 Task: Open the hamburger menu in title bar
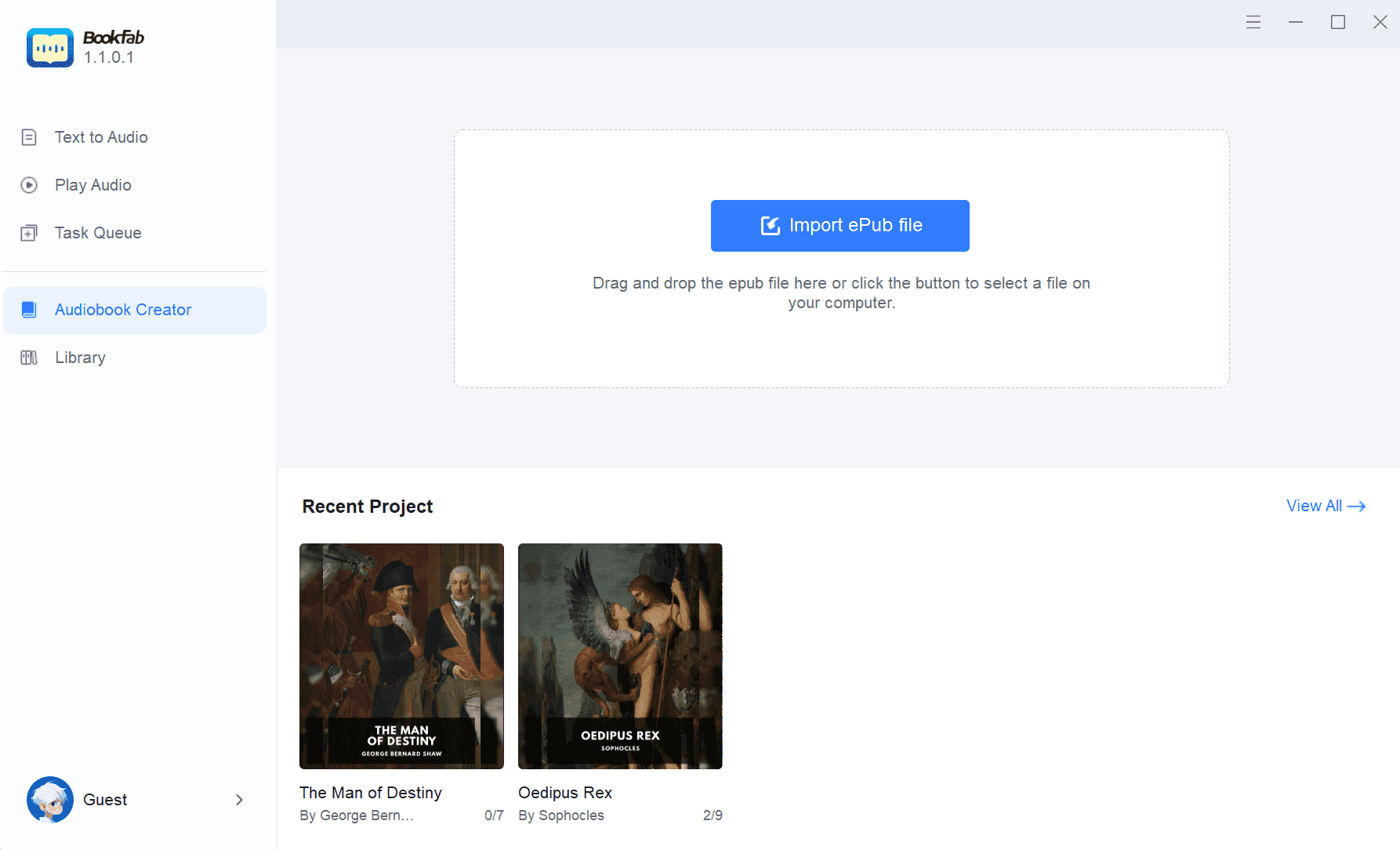[1253, 23]
